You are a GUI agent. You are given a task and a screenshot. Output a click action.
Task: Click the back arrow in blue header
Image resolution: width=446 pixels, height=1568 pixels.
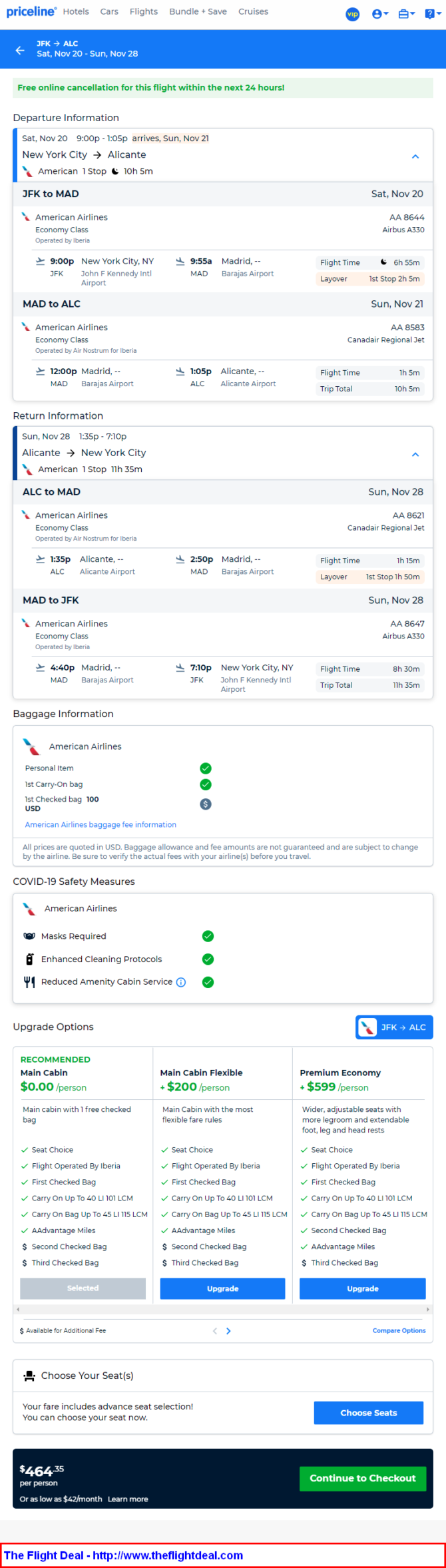[20, 50]
